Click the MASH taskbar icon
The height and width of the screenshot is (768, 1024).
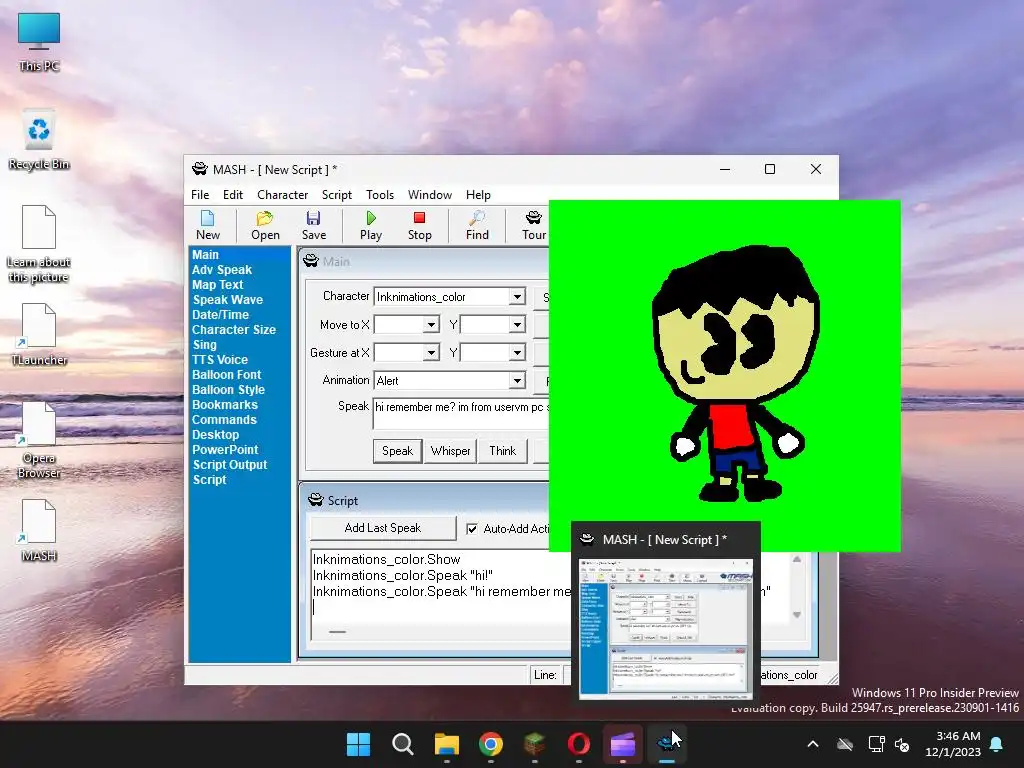click(667, 744)
